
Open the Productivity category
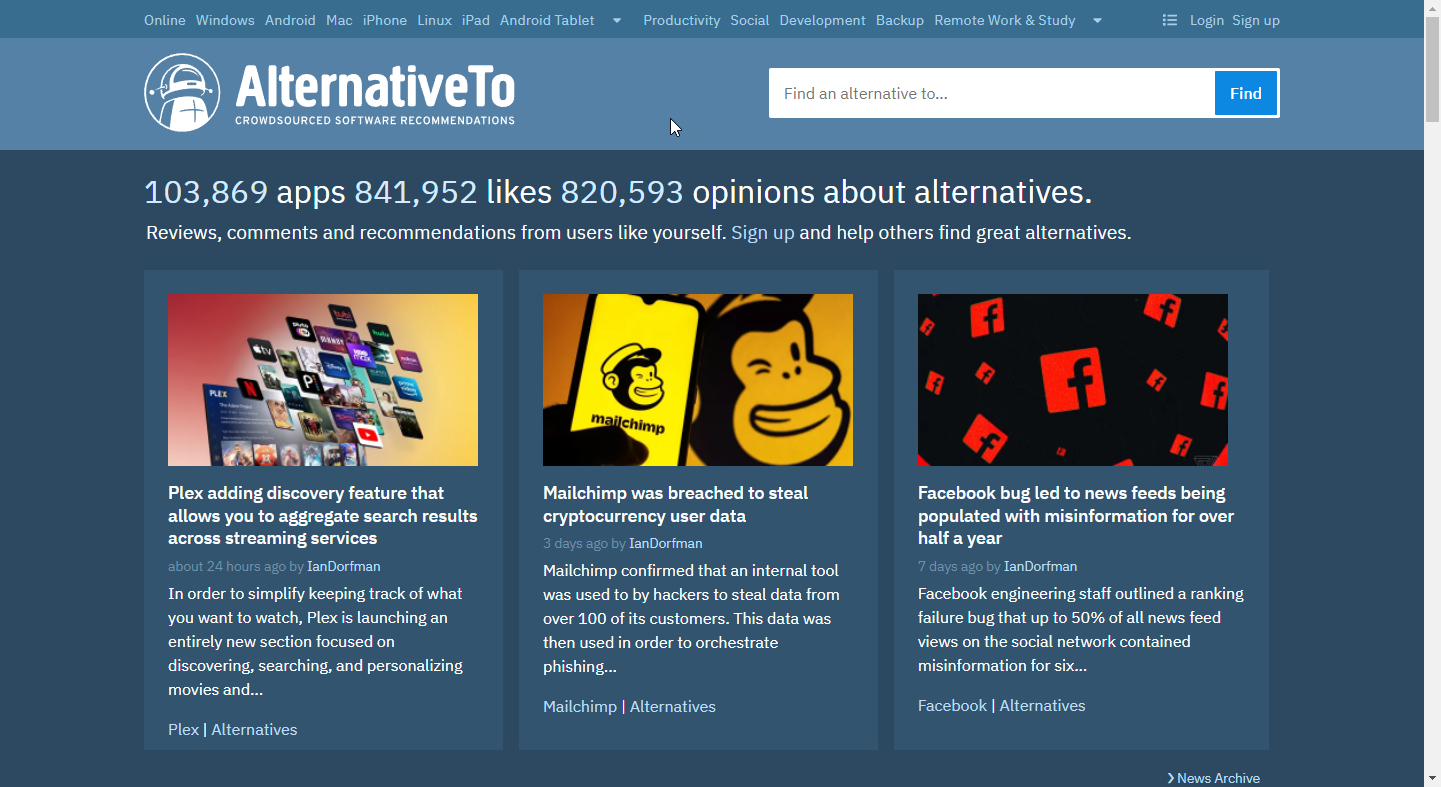click(682, 20)
